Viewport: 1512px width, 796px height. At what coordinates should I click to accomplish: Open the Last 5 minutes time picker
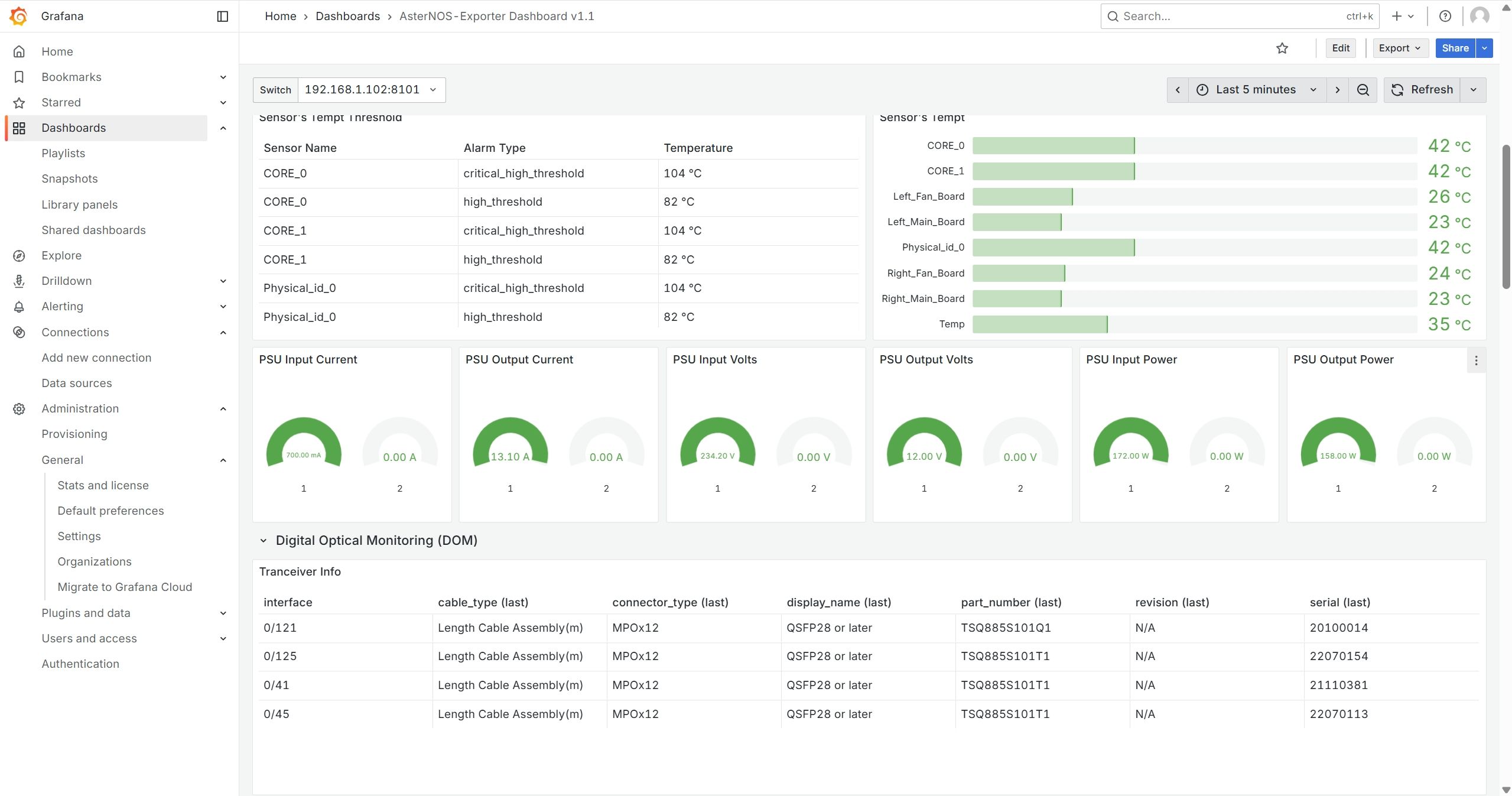pos(1256,90)
